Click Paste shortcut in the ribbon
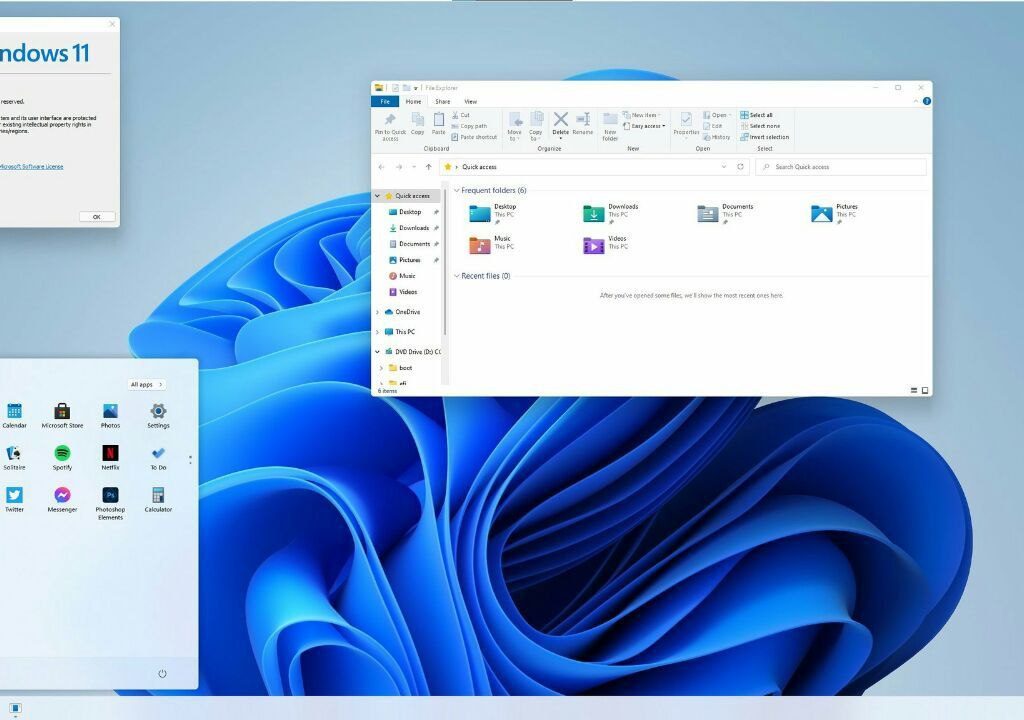Image resolution: width=1024 pixels, height=720 pixels. click(474, 137)
